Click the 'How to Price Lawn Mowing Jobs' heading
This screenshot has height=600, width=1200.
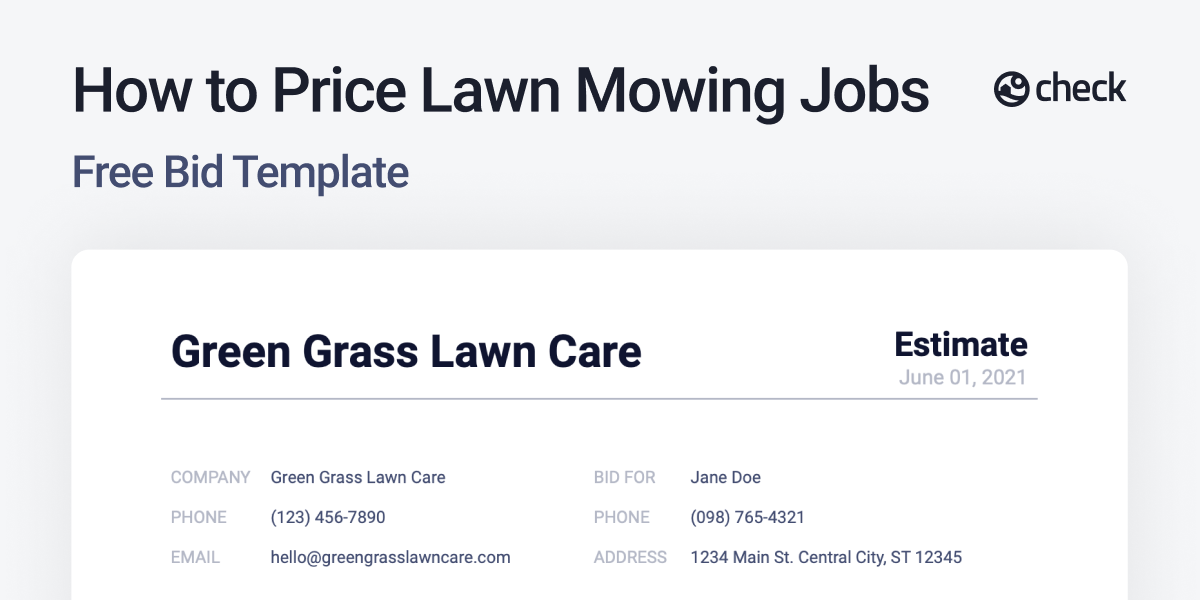pos(501,91)
